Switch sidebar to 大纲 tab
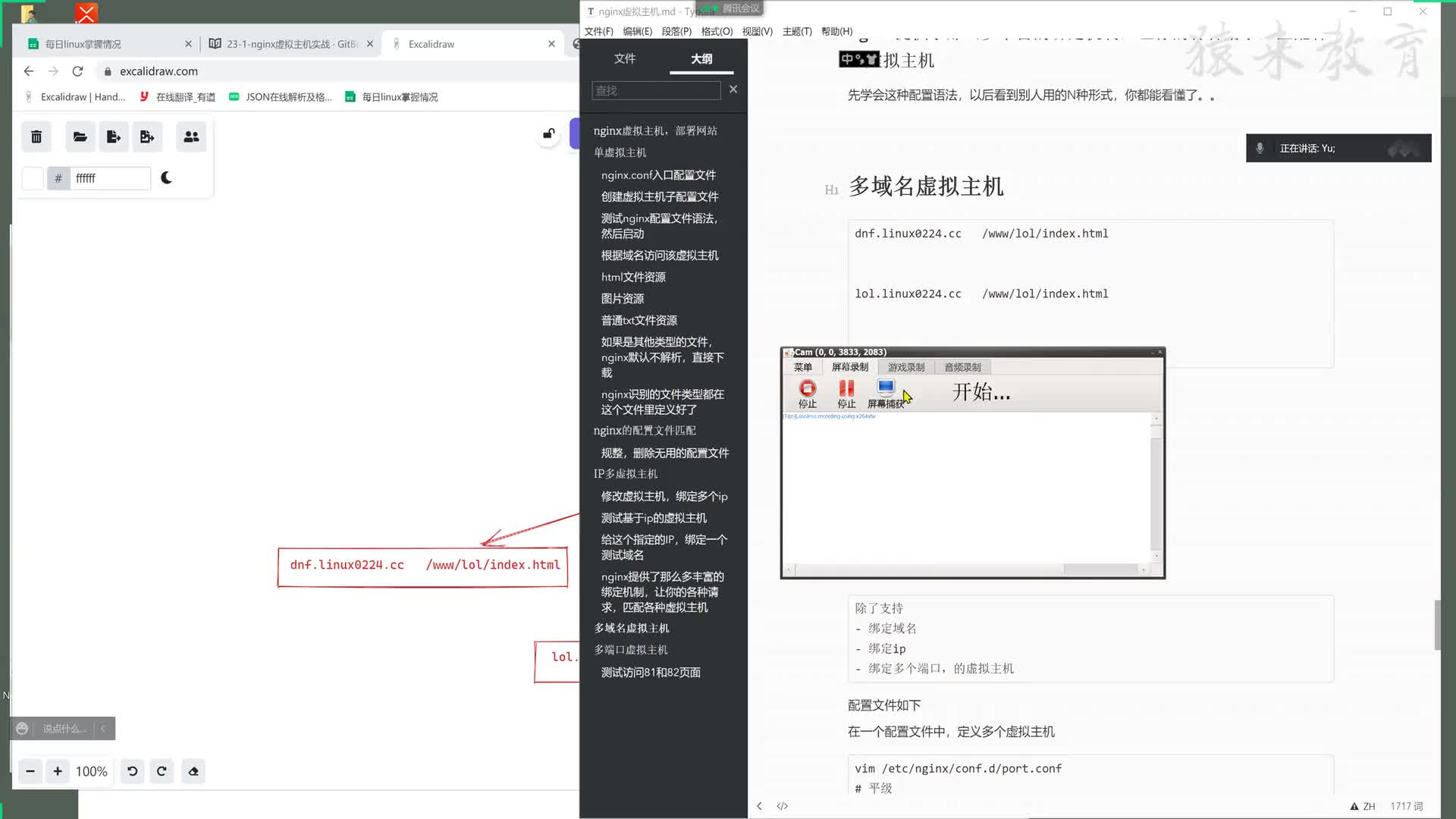Image resolution: width=1456 pixels, height=819 pixels. [x=701, y=58]
